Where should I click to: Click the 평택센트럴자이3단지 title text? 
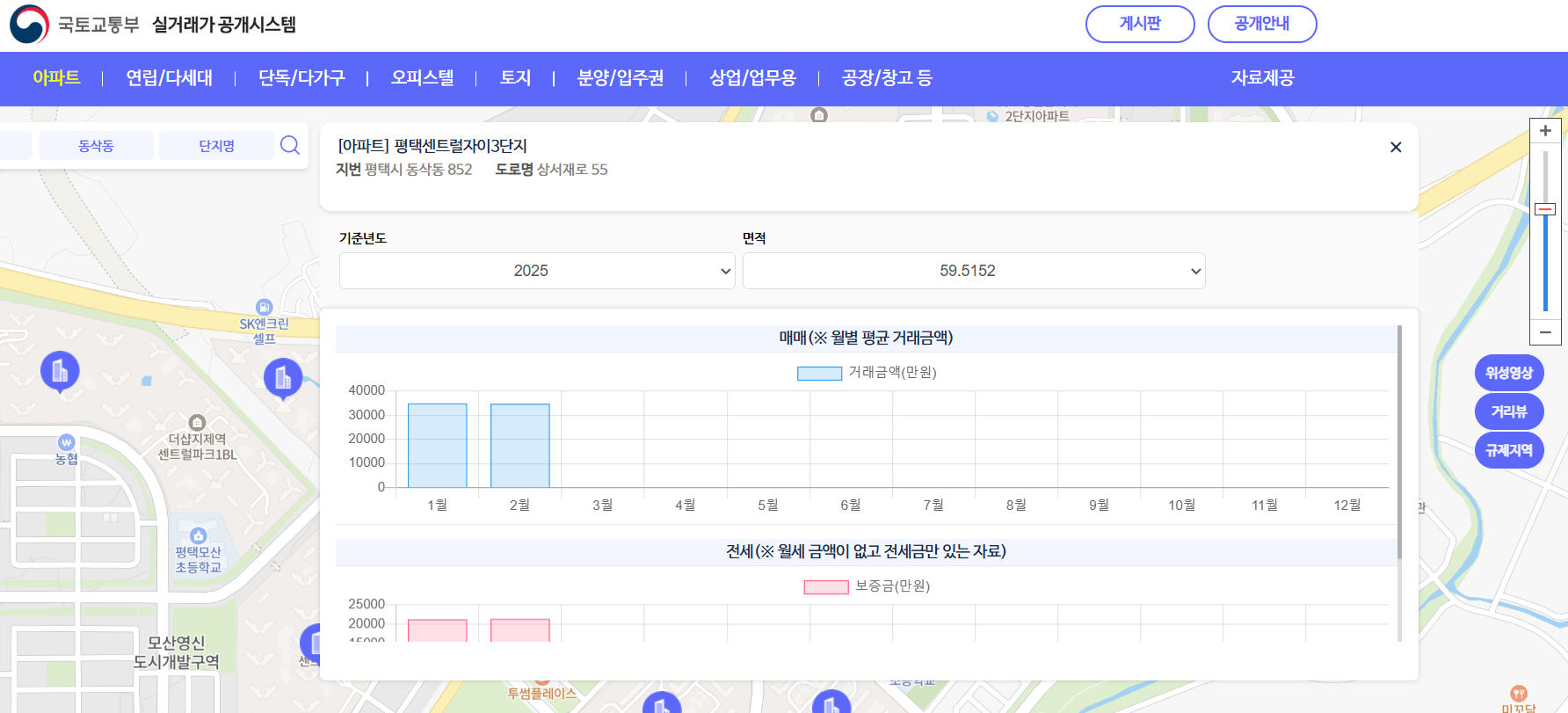[x=461, y=146]
